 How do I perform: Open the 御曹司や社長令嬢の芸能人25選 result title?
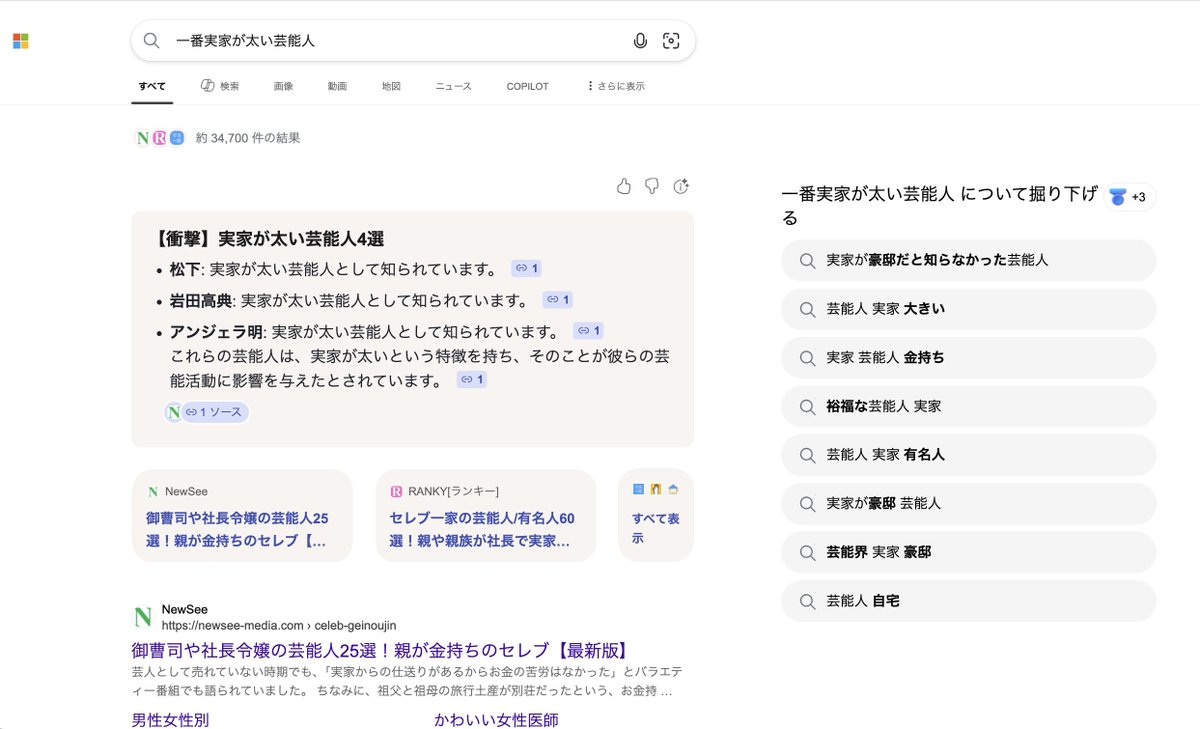point(379,650)
